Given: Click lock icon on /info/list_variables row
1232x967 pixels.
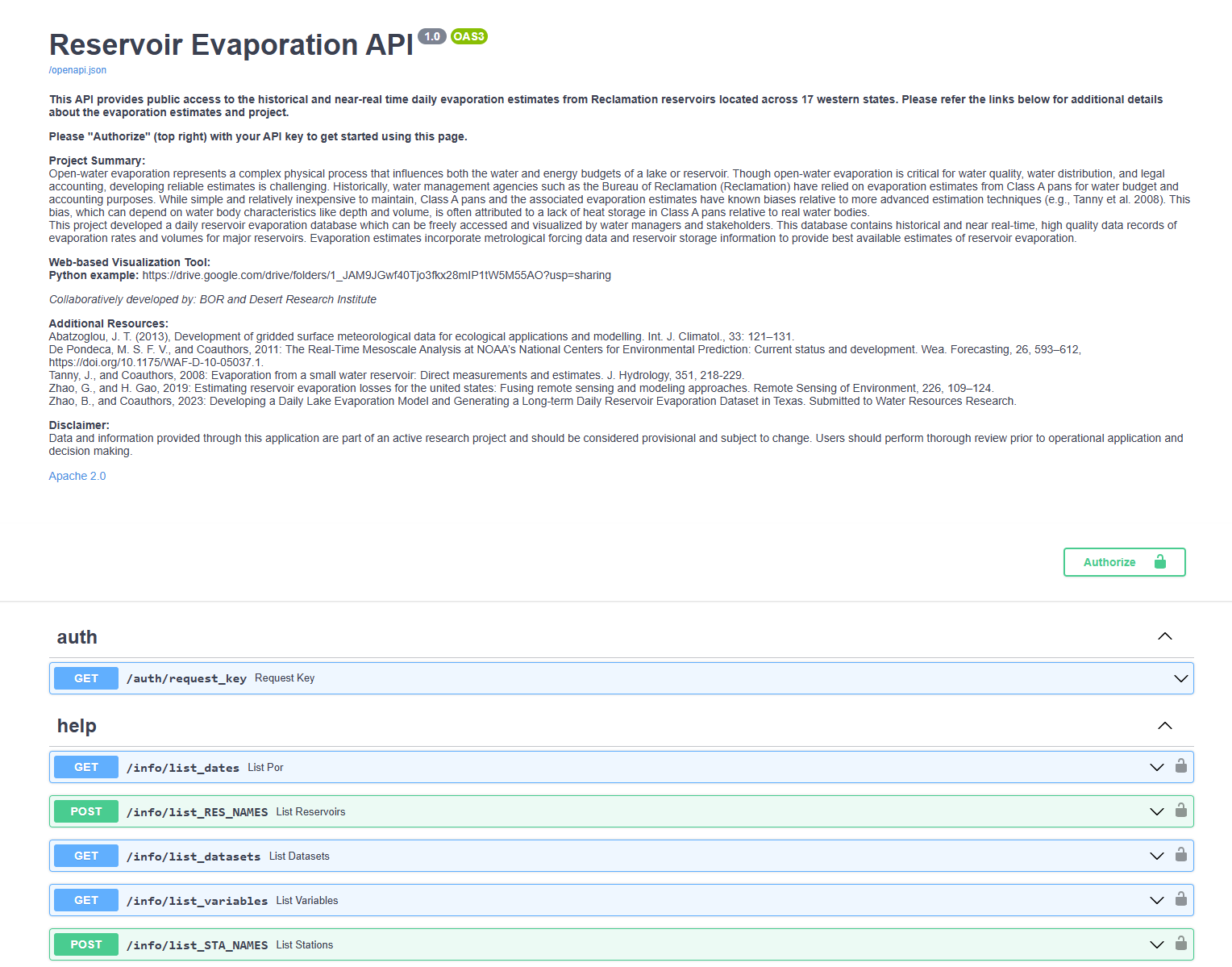Looking at the screenshot, I should click(x=1180, y=899).
